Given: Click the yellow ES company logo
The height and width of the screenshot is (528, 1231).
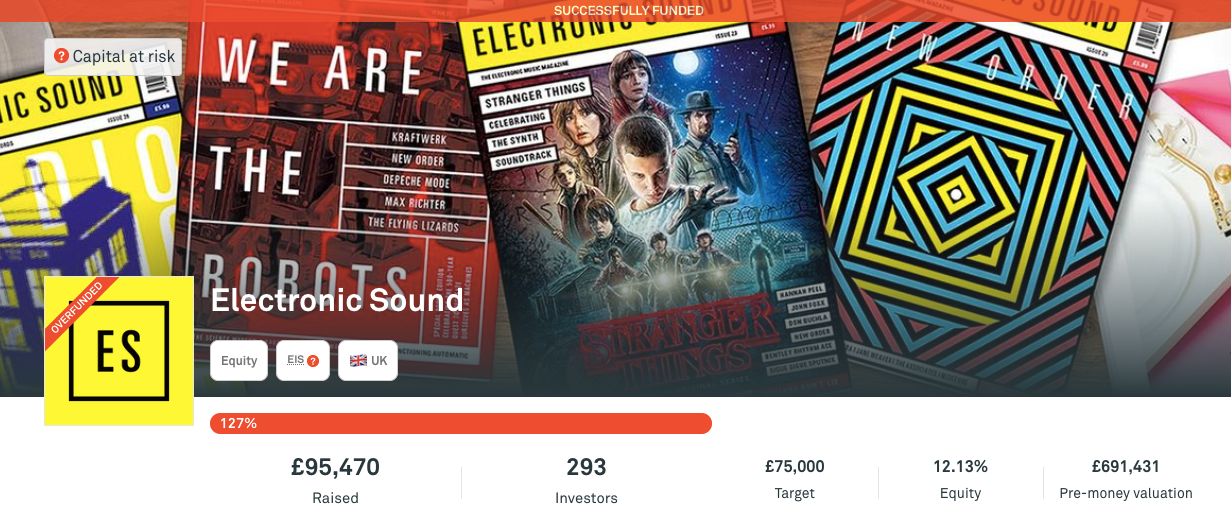Looking at the screenshot, I should click(x=119, y=351).
